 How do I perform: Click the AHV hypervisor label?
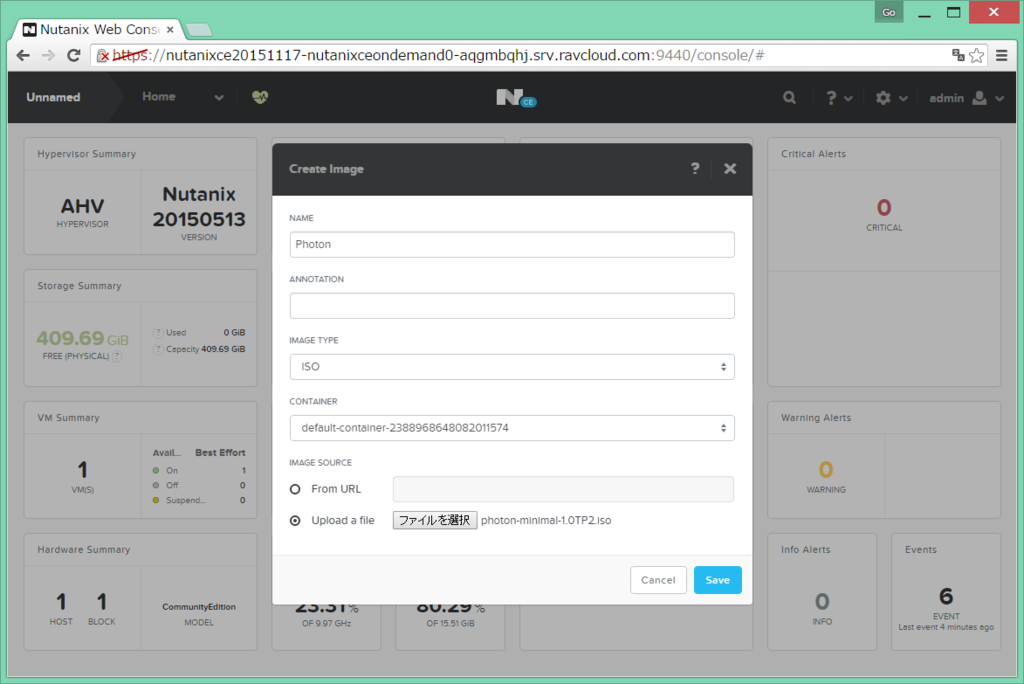tap(82, 206)
